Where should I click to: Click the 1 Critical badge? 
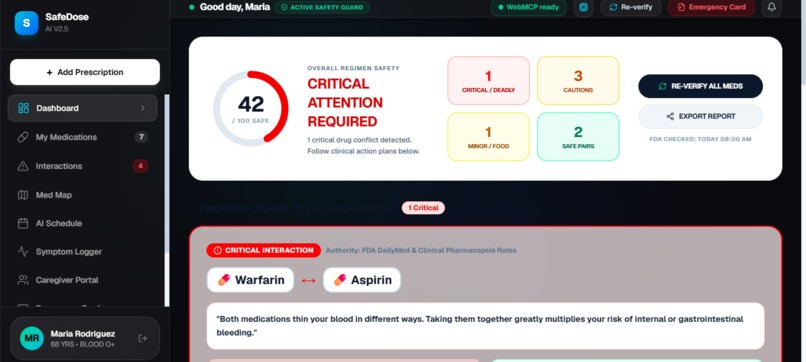click(423, 208)
